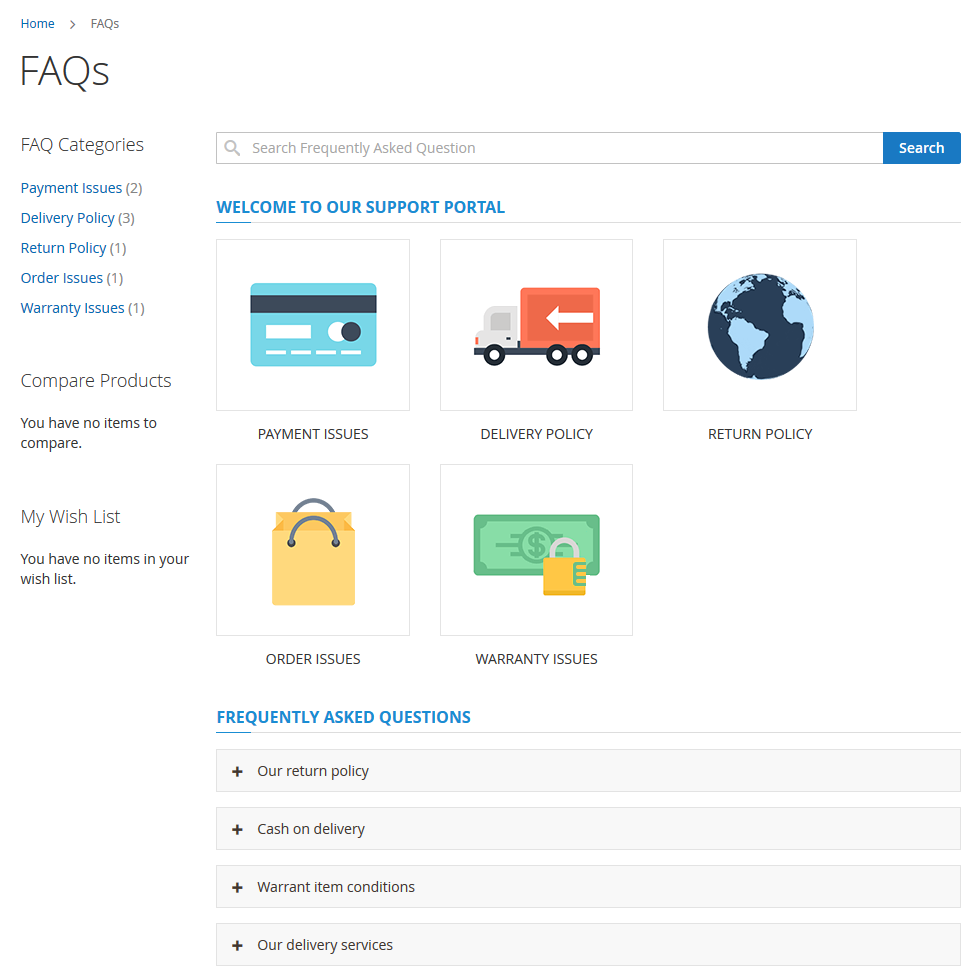Image resolution: width=980 pixels, height=980 pixels.
Task: Click the DELIVERY POLICY caption text
Action: 536,434
